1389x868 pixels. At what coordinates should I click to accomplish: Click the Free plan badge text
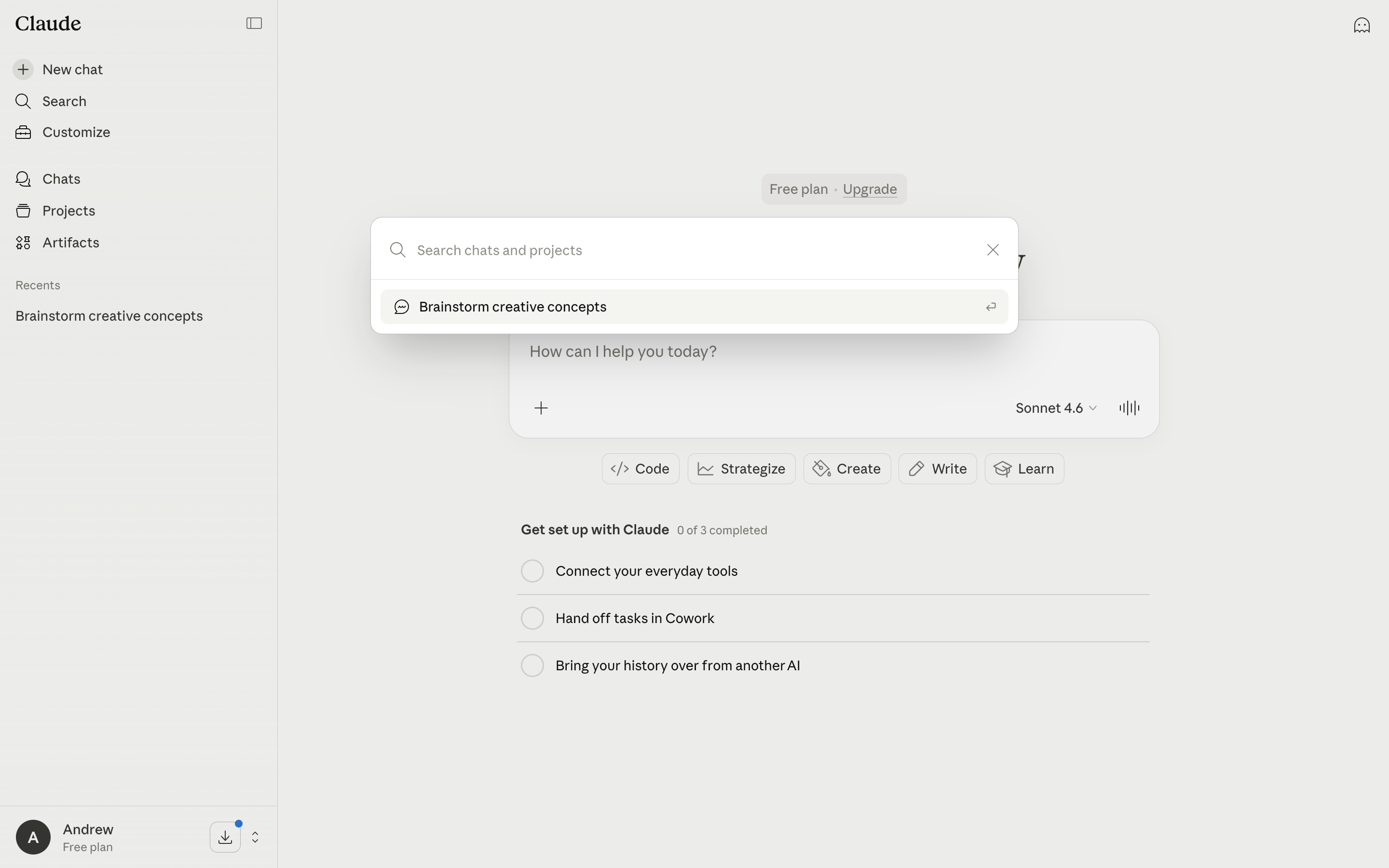pyautogui.click(x=798, y=190)
